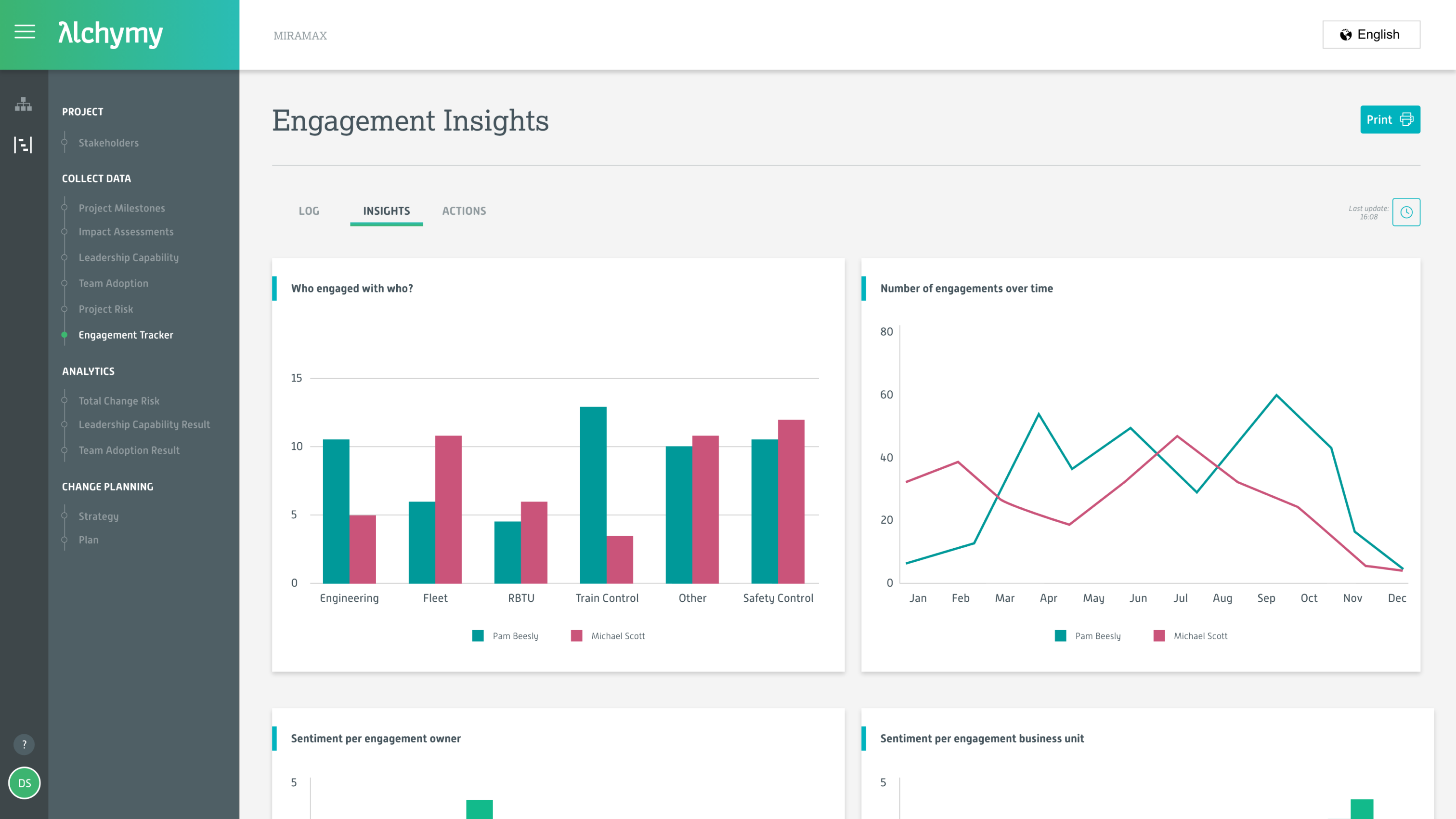The width and height of the screenshot is (1456, 819).
Task: Expand the Collect Data section
Action: tap(96, 178)
